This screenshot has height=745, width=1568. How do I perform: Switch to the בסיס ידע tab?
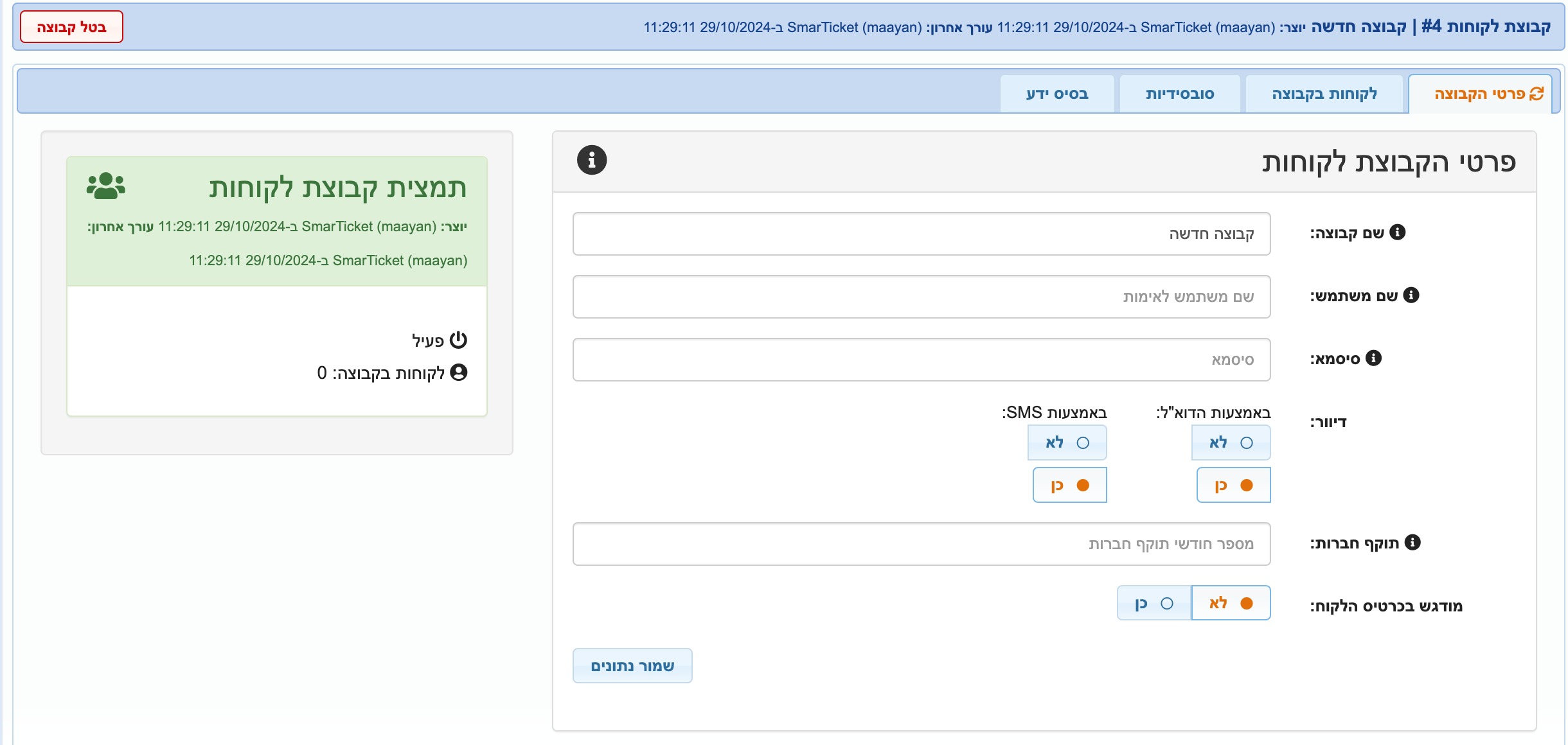pos(1057,94)
